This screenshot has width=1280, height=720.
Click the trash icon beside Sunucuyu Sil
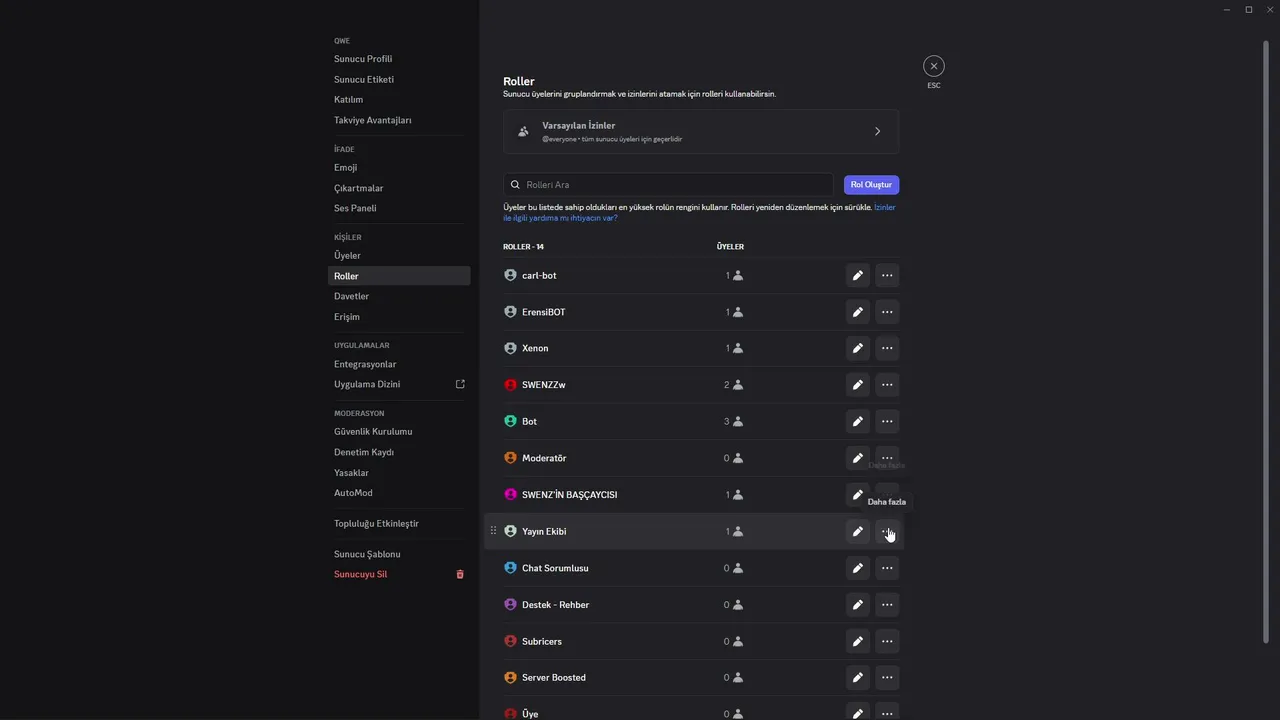tap(460, 574)
